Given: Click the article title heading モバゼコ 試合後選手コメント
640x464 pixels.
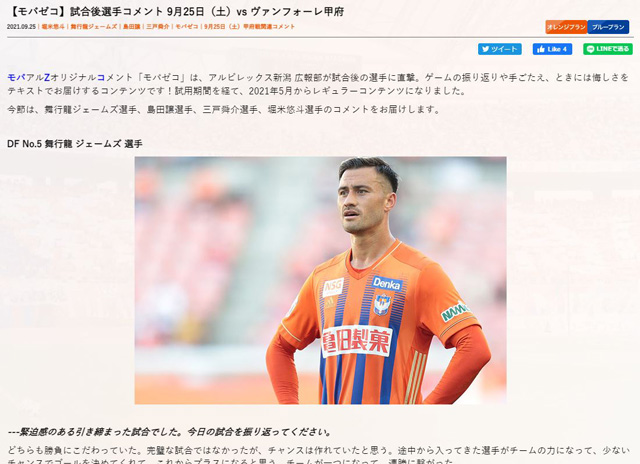Looking at the screenshot, I should click(x=176, y=11).
